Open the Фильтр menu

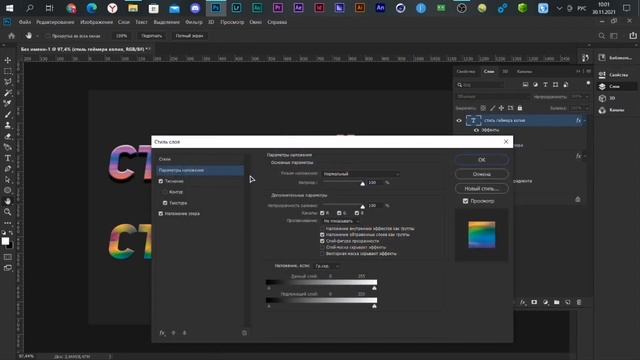(x=193, y=22)
